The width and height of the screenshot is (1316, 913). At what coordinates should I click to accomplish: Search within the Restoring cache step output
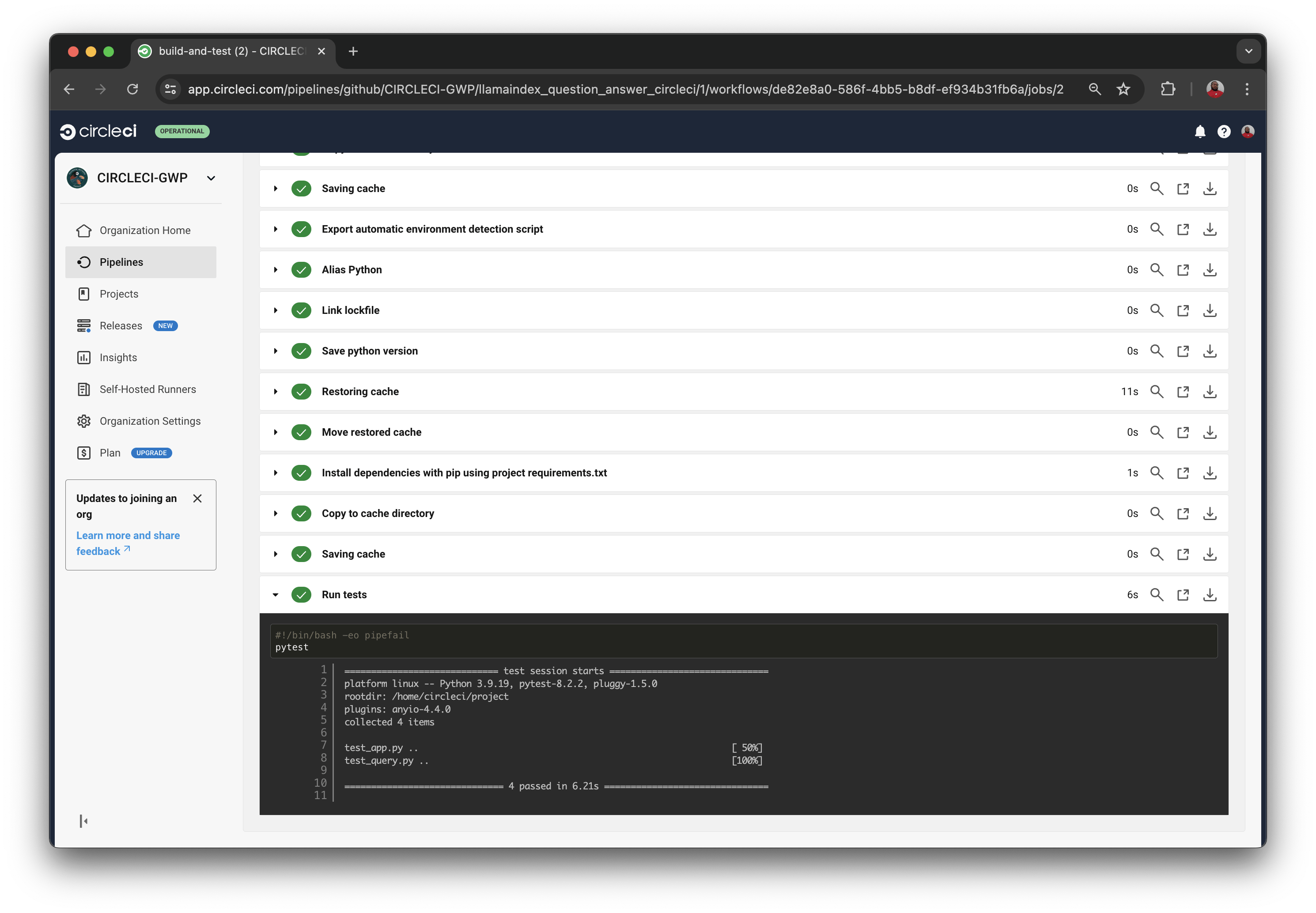click(x=1157, y=391)
